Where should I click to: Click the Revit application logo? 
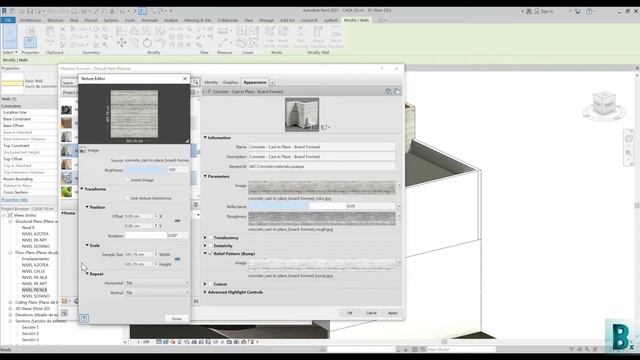(x=4, y=11)
